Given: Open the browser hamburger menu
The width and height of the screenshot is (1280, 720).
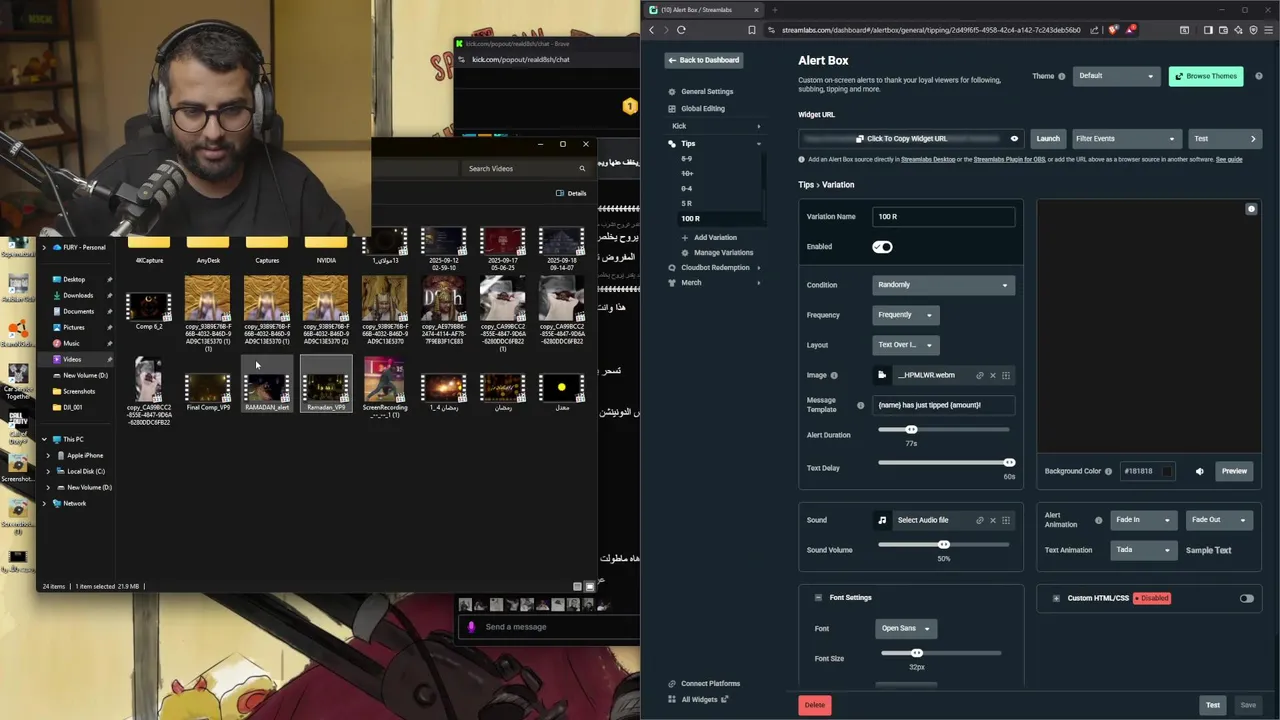Looking at the screenshot, I should [x=1269, y=30].
